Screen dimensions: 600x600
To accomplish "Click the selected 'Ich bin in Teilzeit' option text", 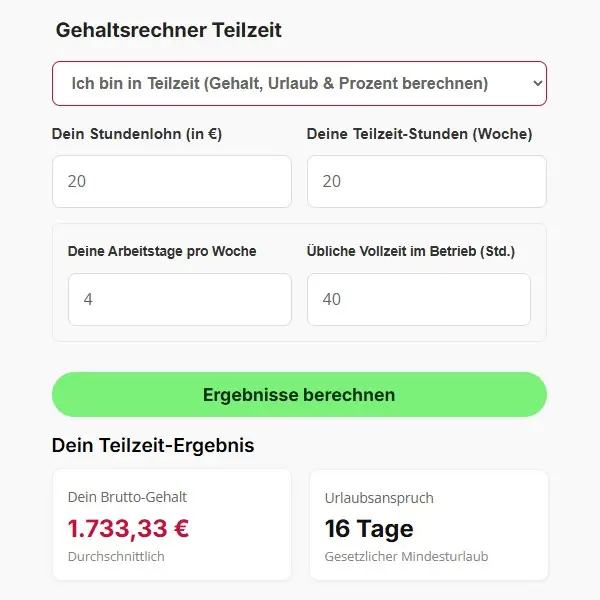I will coord(280,83).
